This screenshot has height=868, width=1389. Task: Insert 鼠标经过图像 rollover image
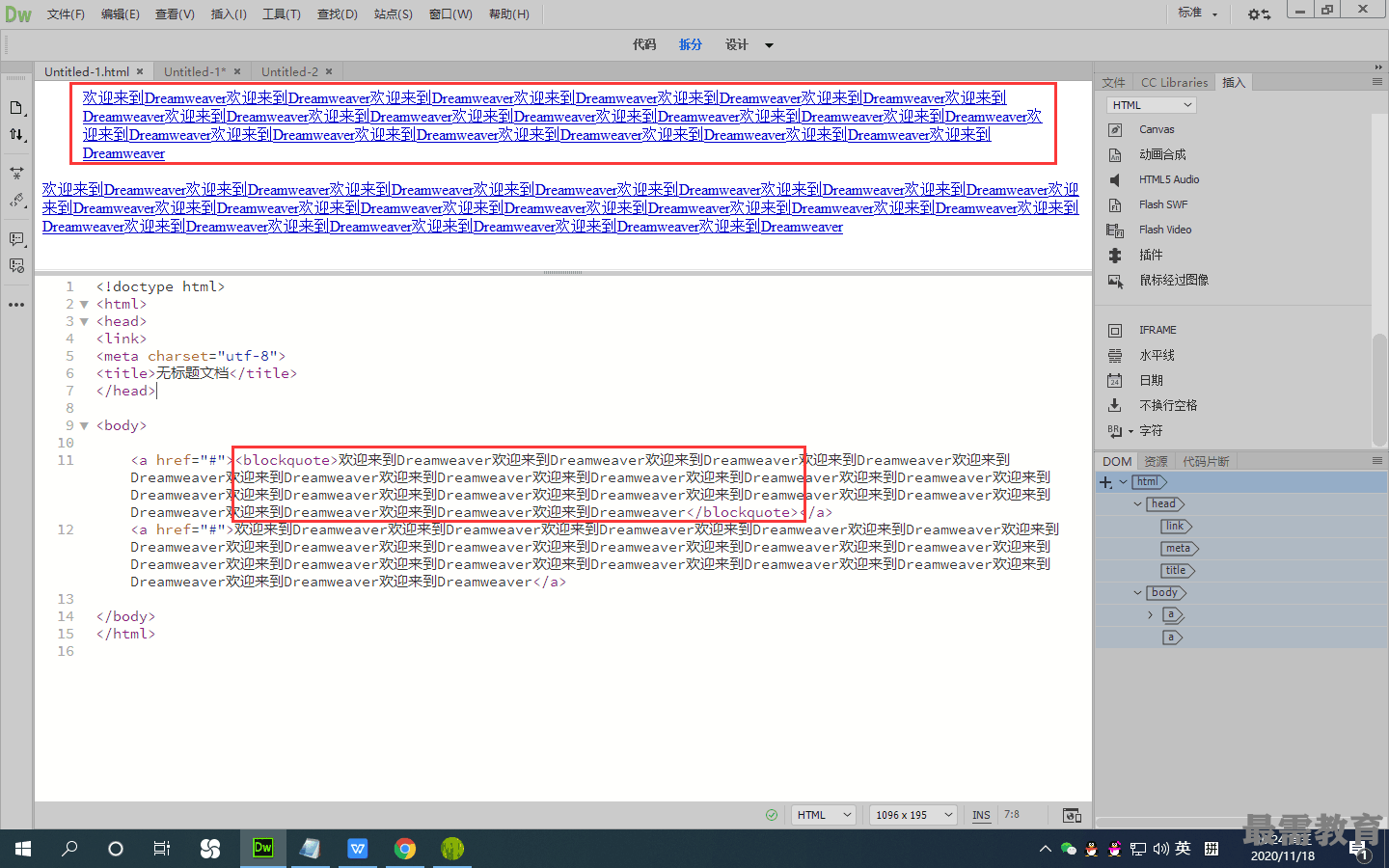[x=1174, y=280]
